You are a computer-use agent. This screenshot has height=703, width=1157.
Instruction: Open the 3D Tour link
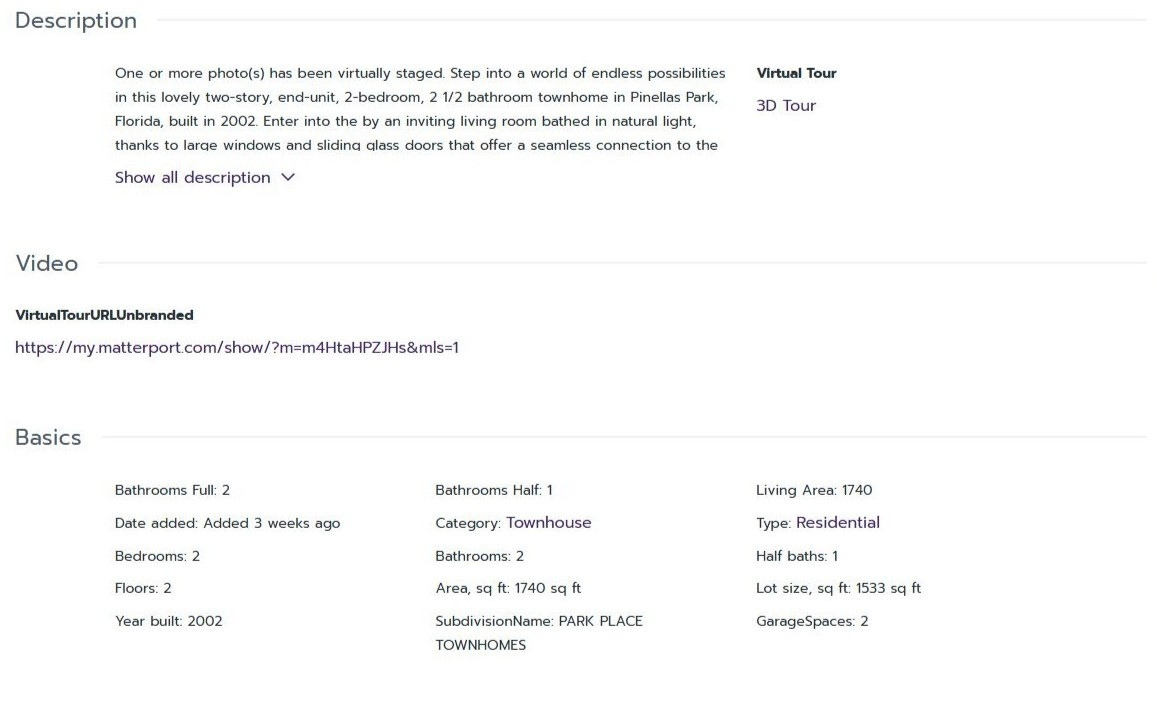coord(786,106)
